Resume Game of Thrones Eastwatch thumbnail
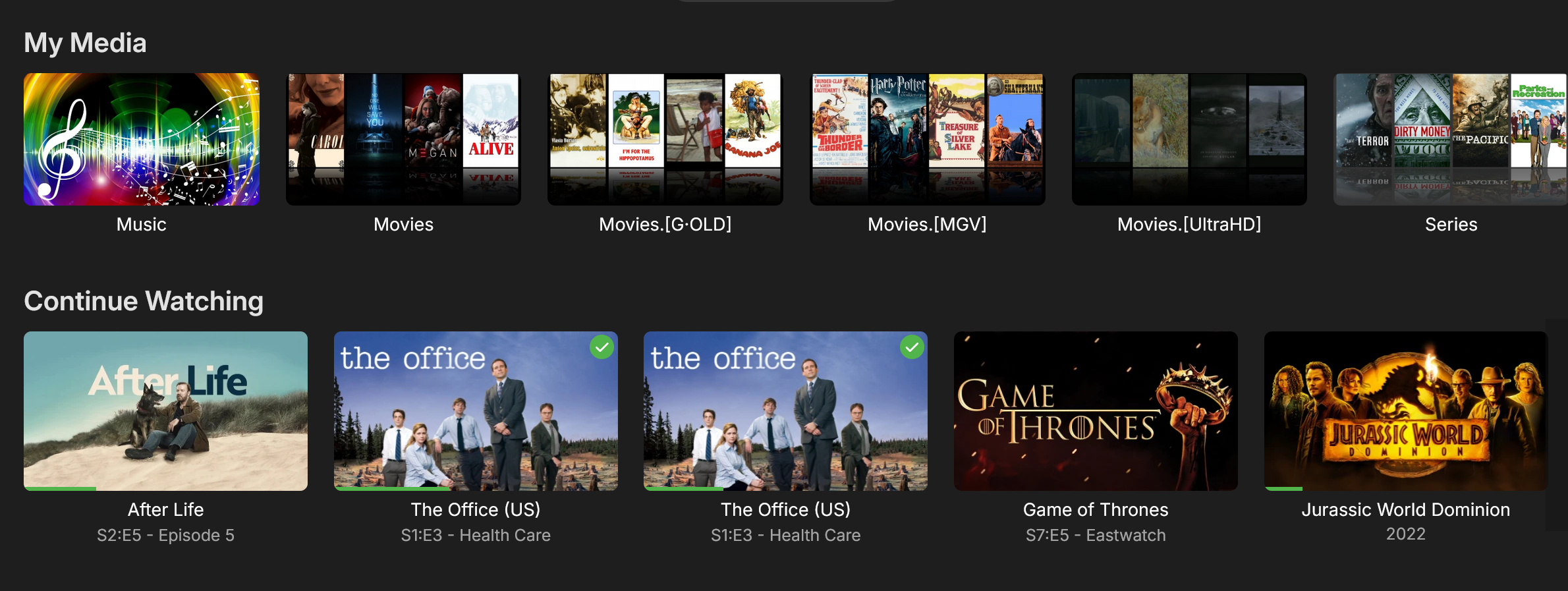The width and height of the screenshot is (1568, 591). [x=1096, y=410]
